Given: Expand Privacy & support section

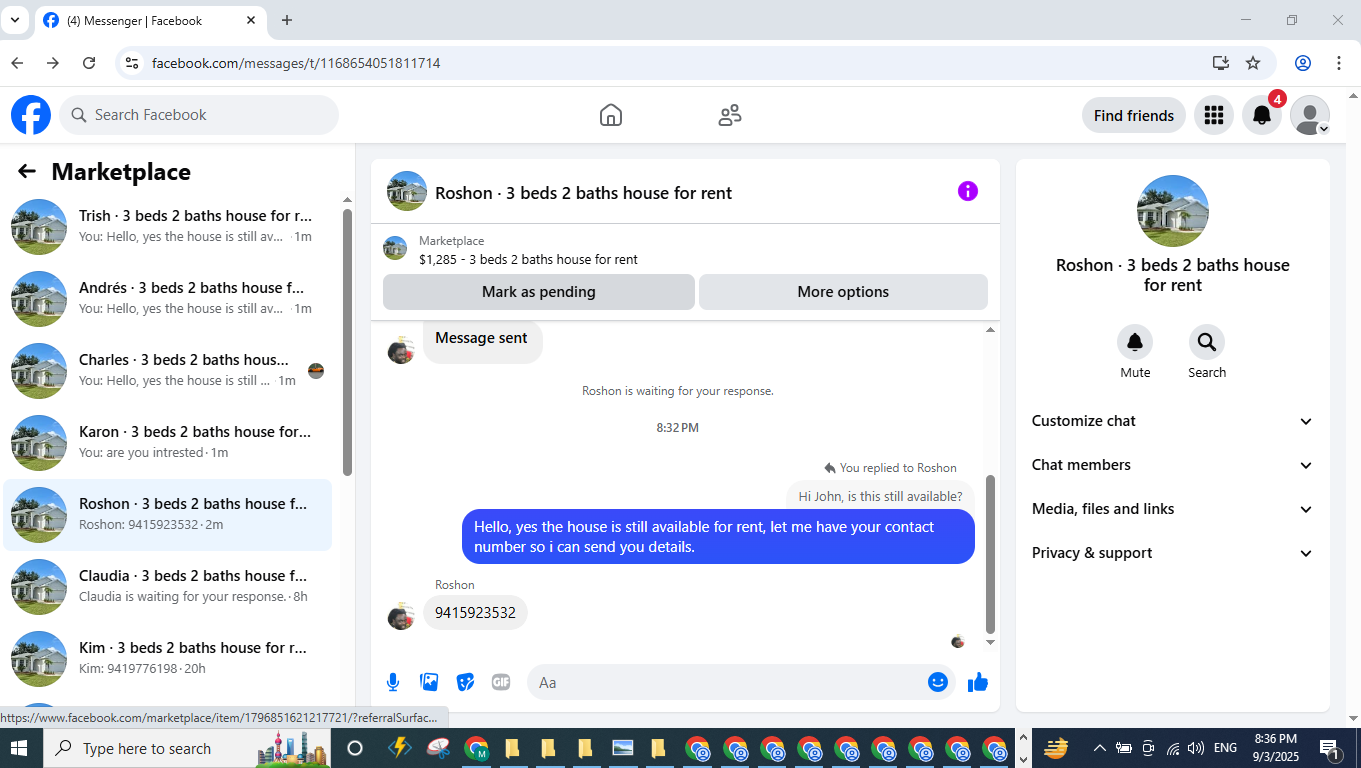Looking at the screenshot, I should coord(1172,553).
